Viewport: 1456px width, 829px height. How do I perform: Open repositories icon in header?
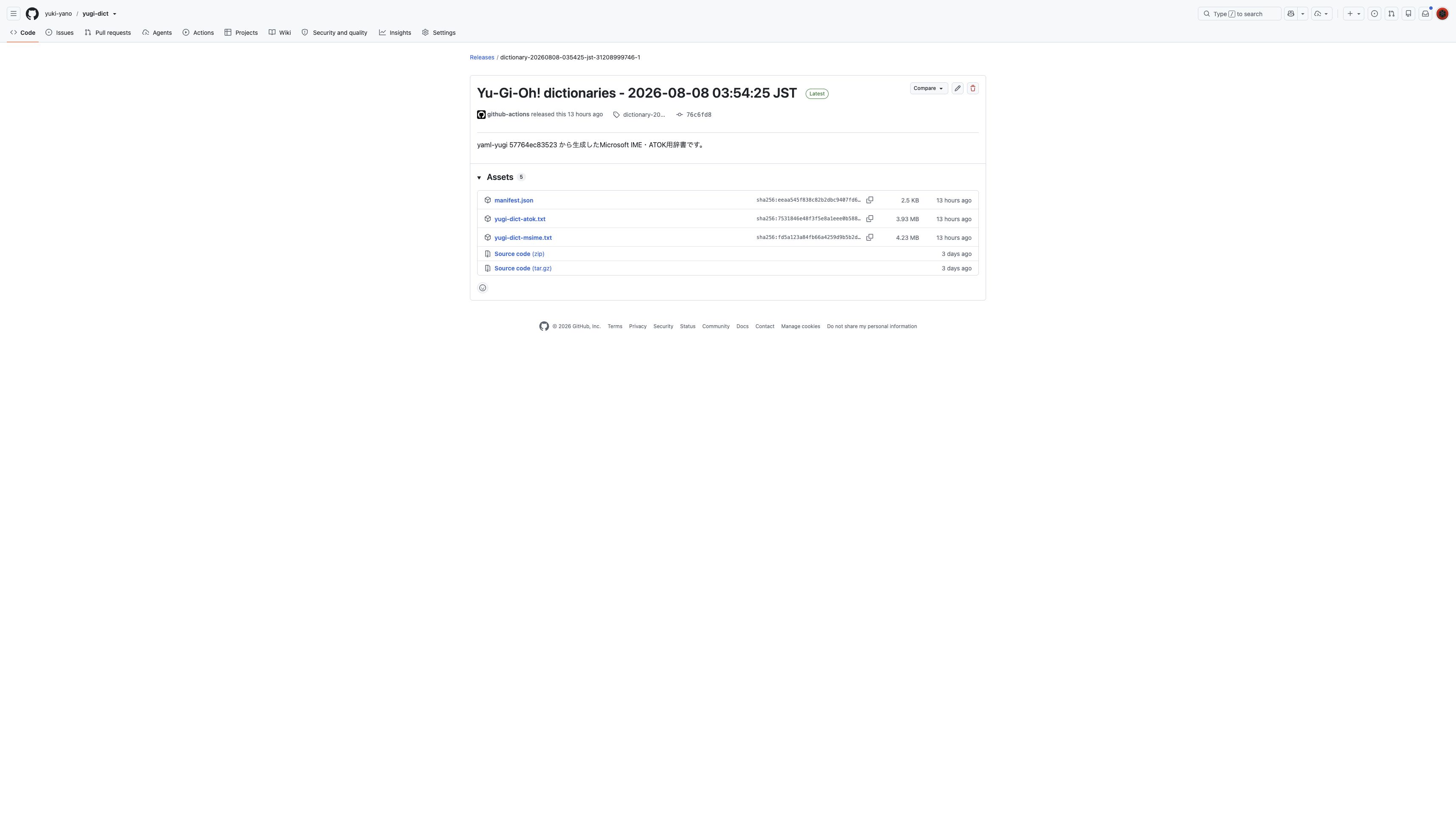click(1408, 14)
